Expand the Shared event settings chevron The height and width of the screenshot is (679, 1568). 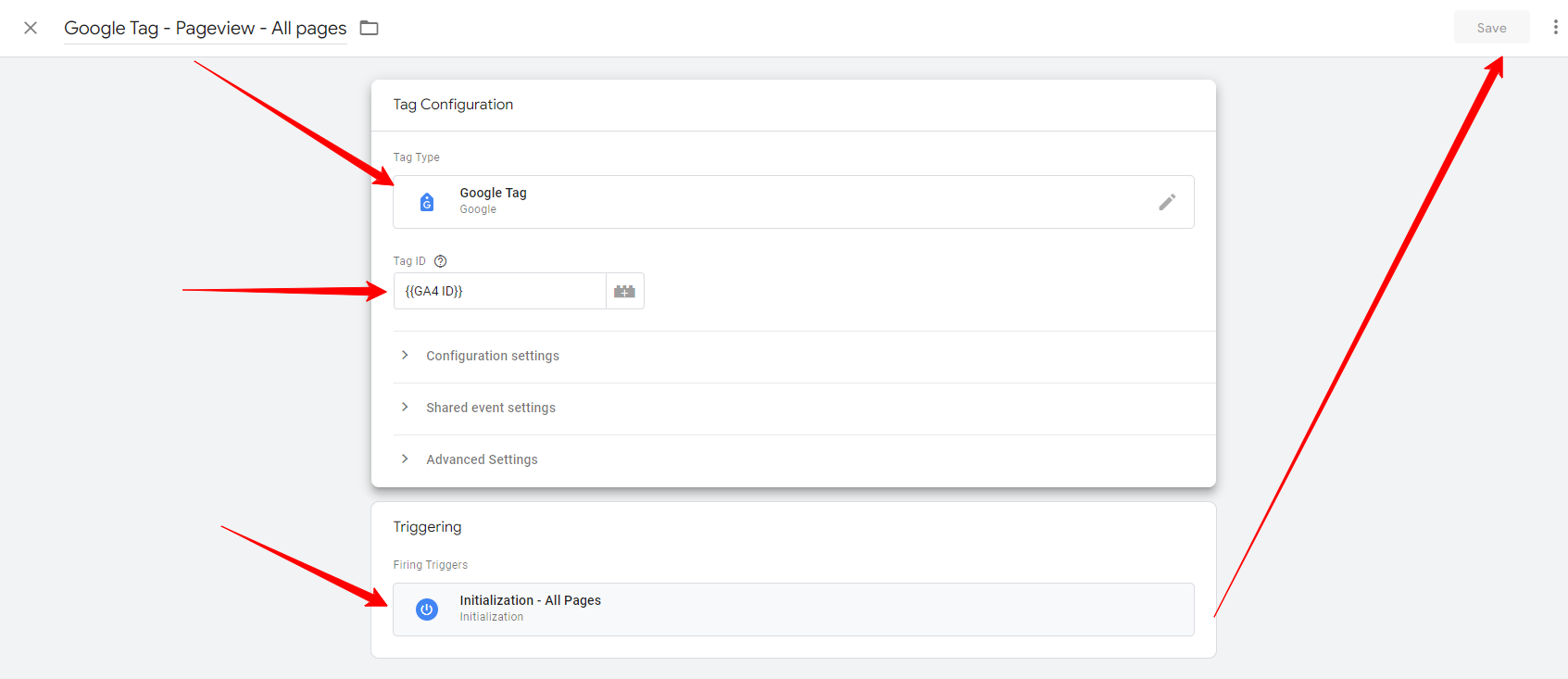(x=405, y=408)
